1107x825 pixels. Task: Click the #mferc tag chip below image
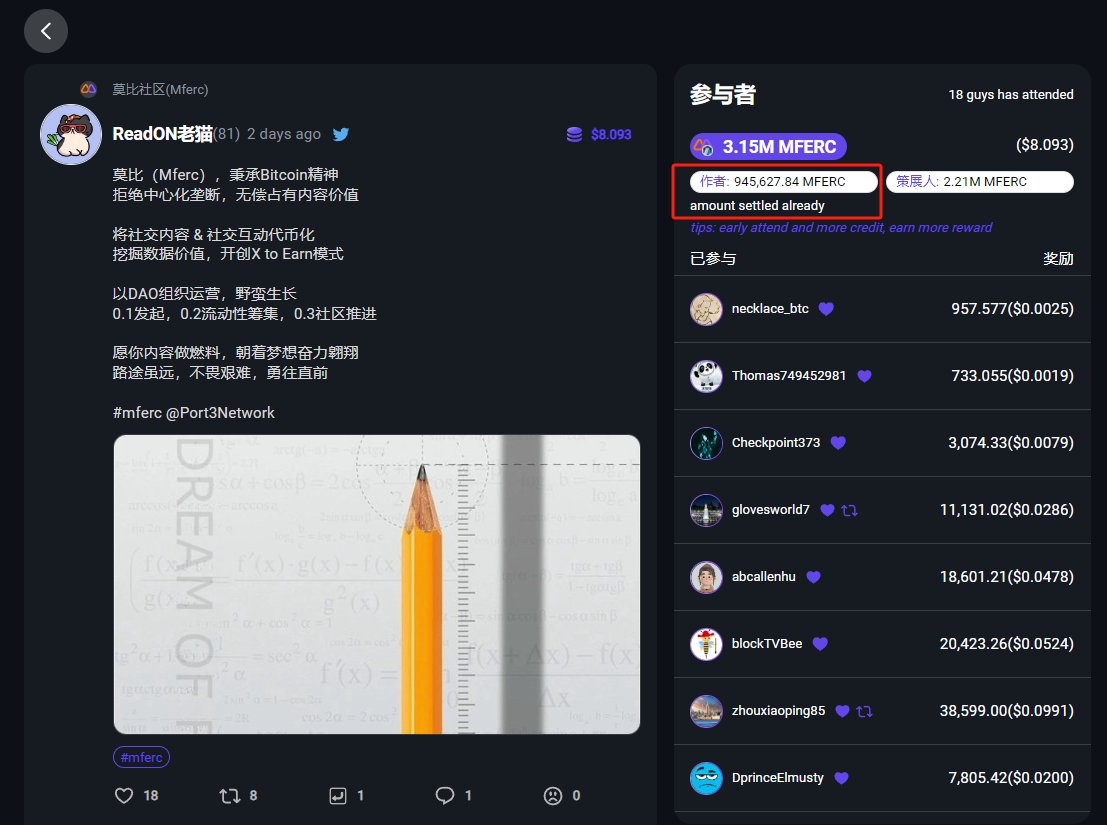click(x=141, y=757)
